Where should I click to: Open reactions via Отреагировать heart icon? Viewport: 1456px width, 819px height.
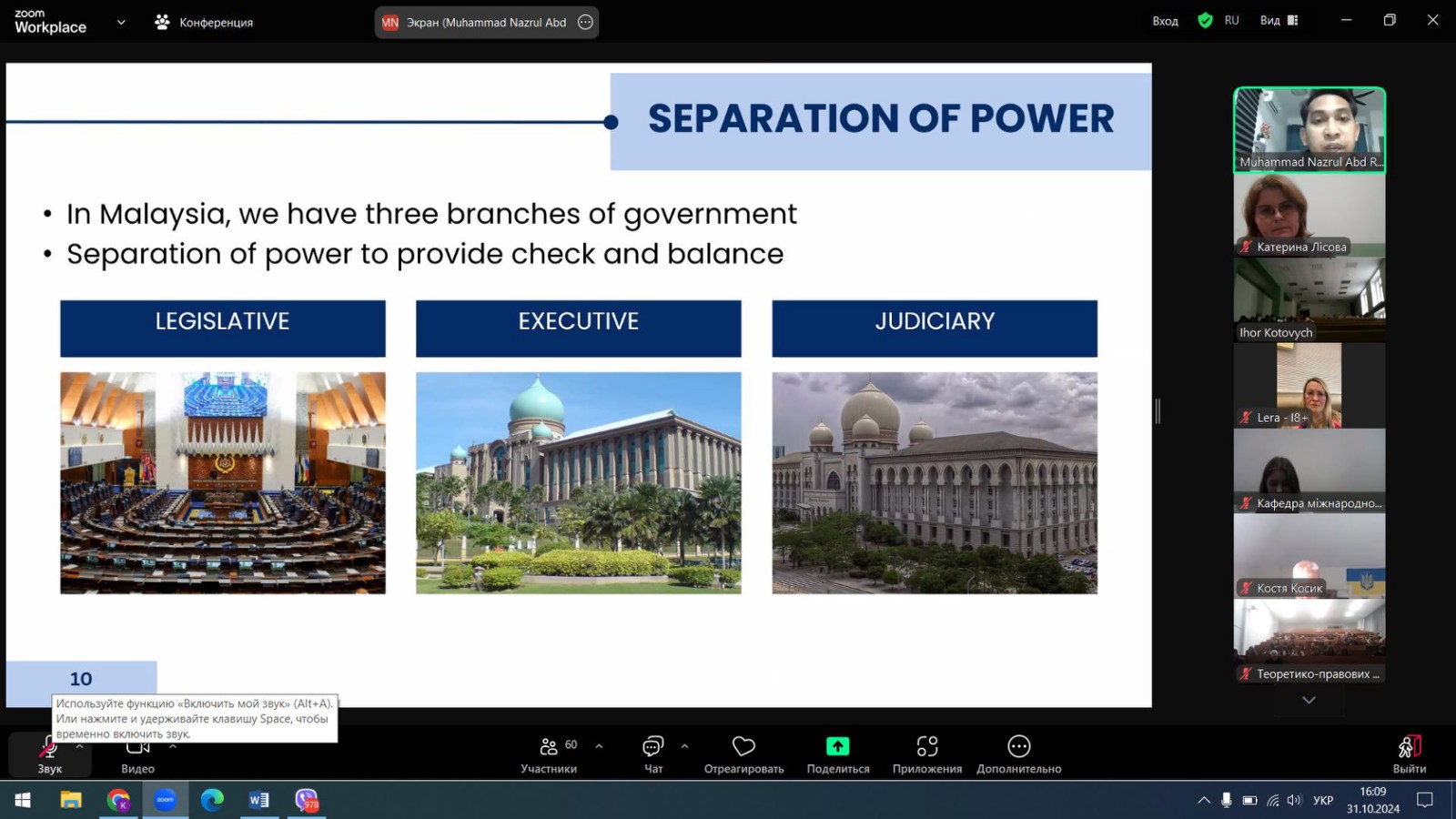tap(743, 755)
